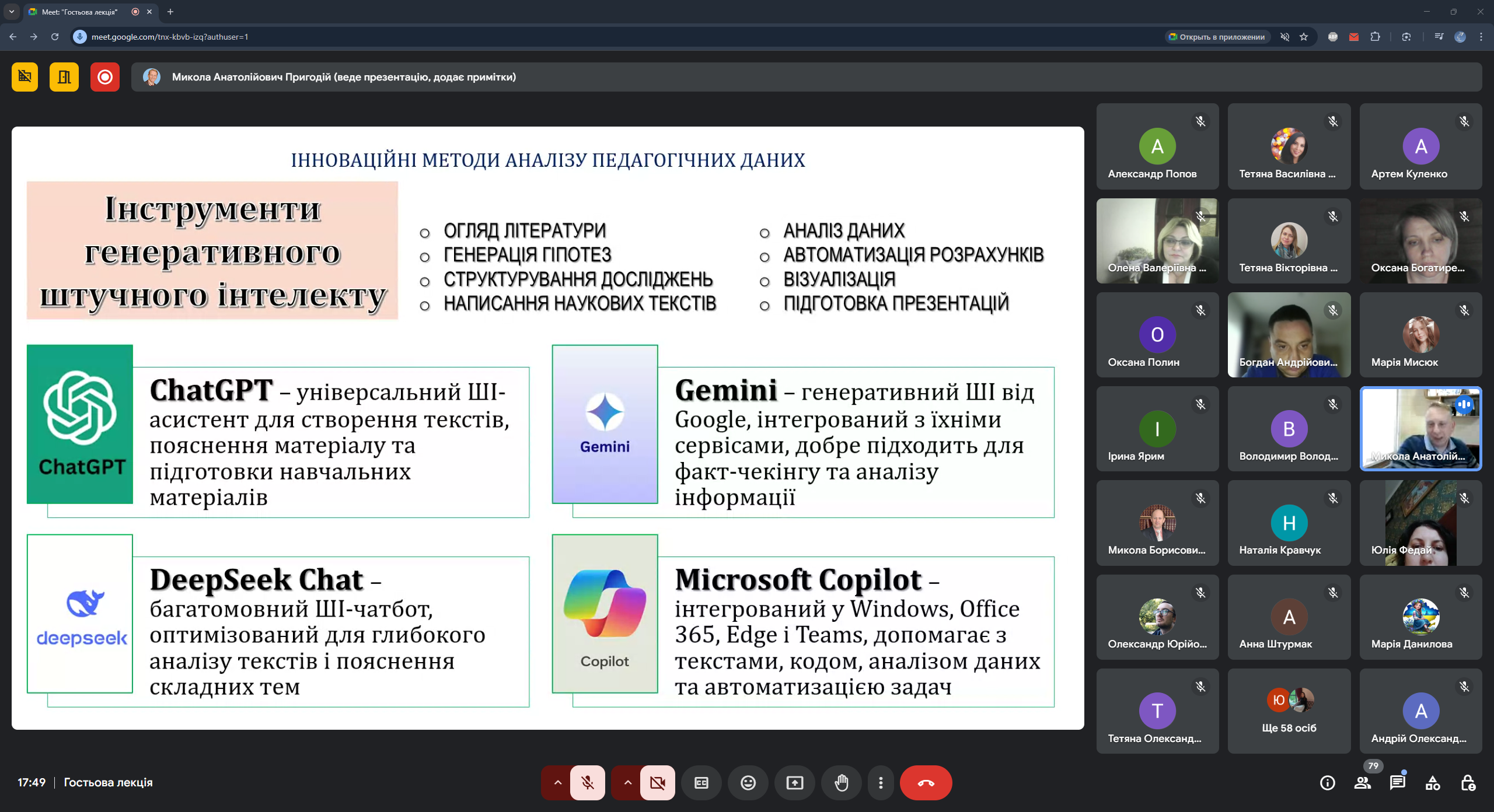1494x812 pixels.
Task: Click the Александр Попов participant tile
Action: pyautogui.click(x=1157, y=146)
